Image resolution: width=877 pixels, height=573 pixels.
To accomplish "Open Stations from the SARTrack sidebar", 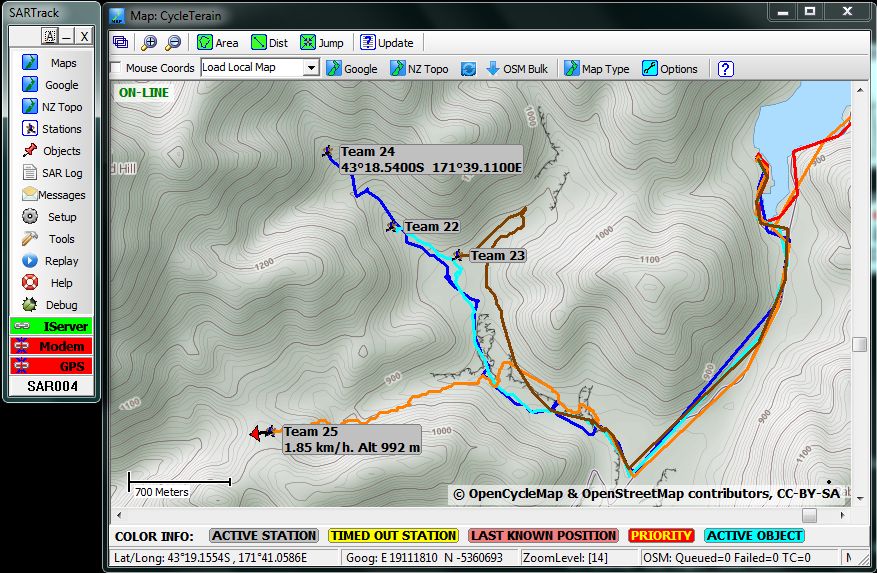I will pyautogui.click(x=51, y=129).
